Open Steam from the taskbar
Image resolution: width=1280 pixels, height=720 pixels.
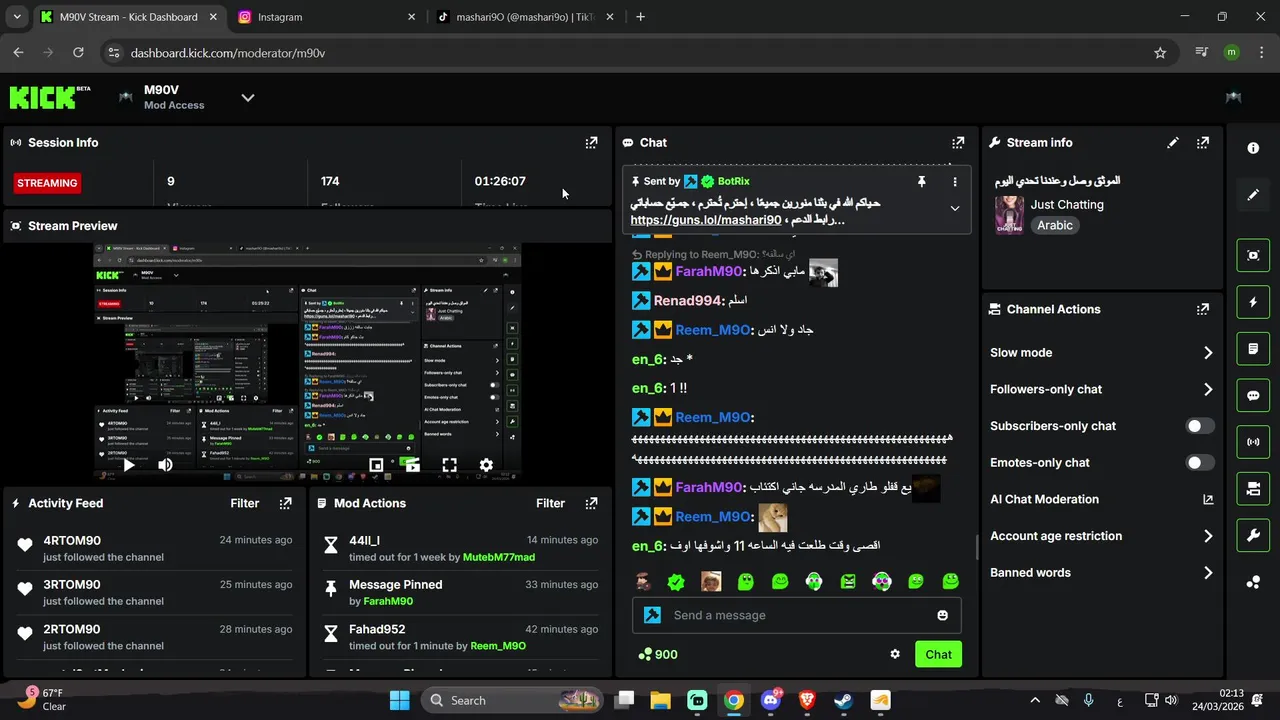(843, 700)
